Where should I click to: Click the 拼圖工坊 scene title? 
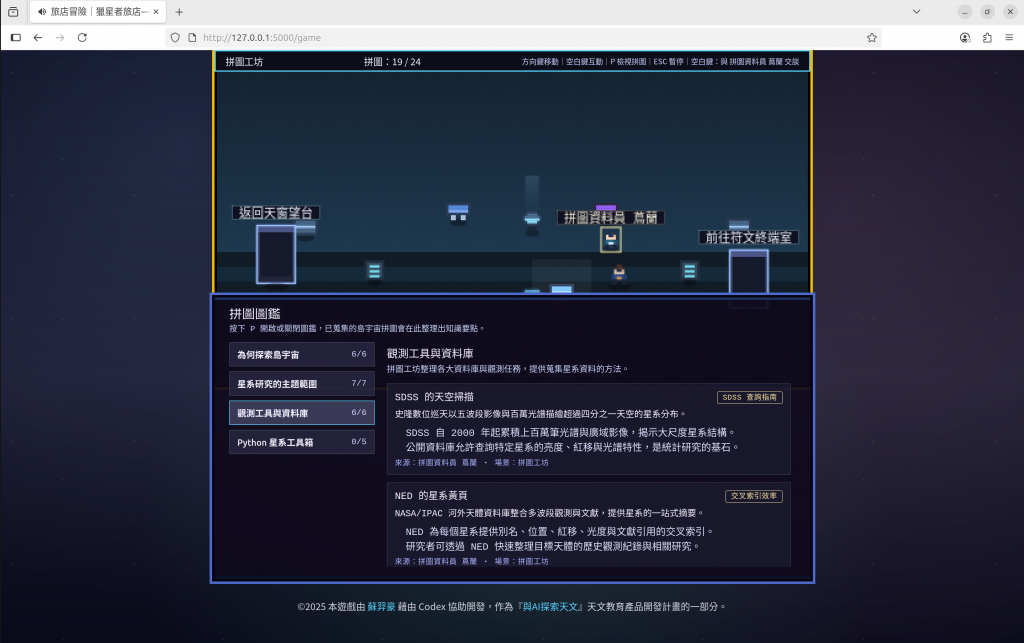[244, 62]
